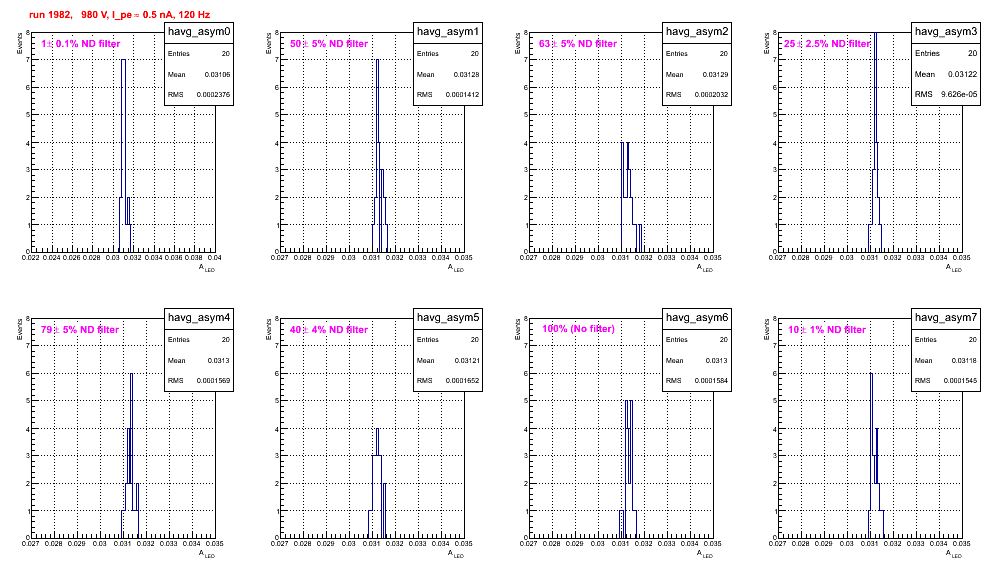The height and width of the screenshot is (572, 996).
Task: Select the havg_asym5 stats box title
Action: click(448, 318)
